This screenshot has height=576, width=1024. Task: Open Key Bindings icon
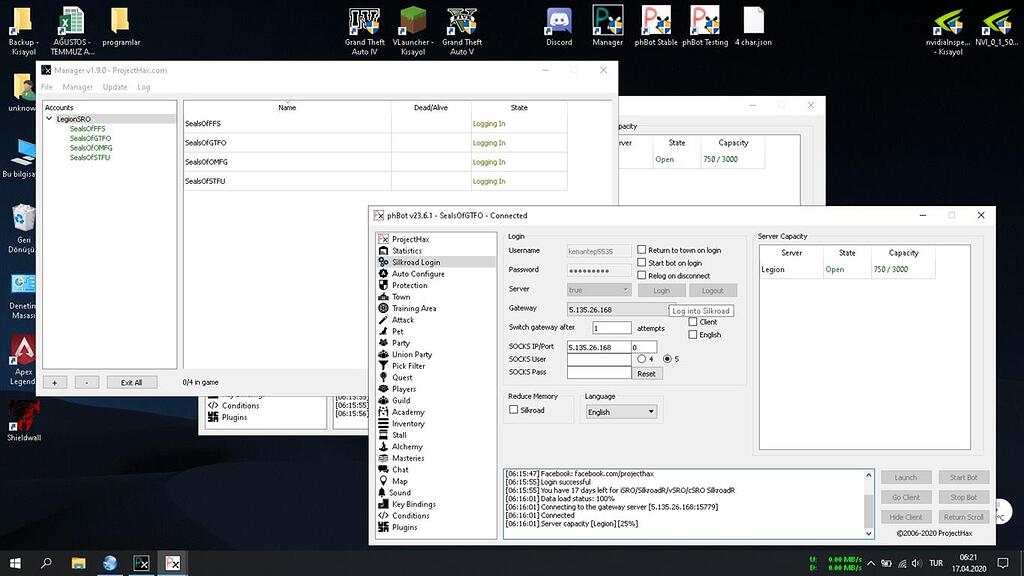(383, 504)
